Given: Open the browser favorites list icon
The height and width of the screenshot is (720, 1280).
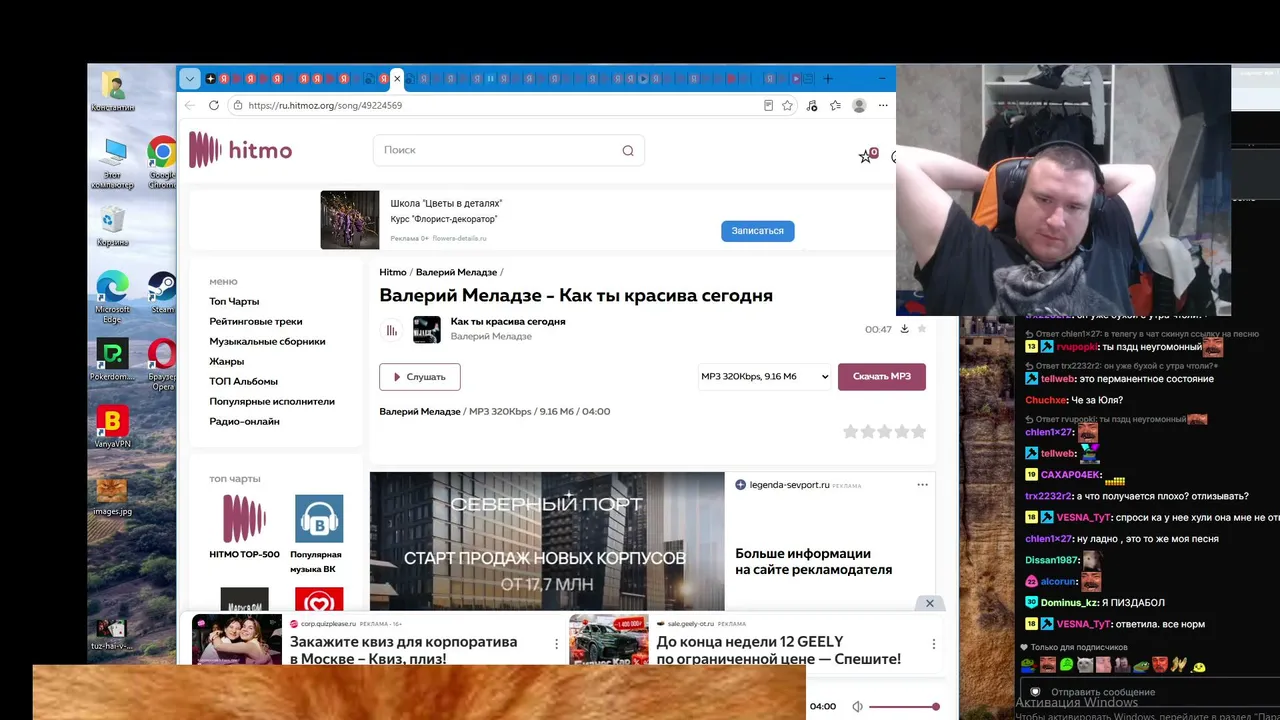Looking at the screenshot, I should 835,105.
